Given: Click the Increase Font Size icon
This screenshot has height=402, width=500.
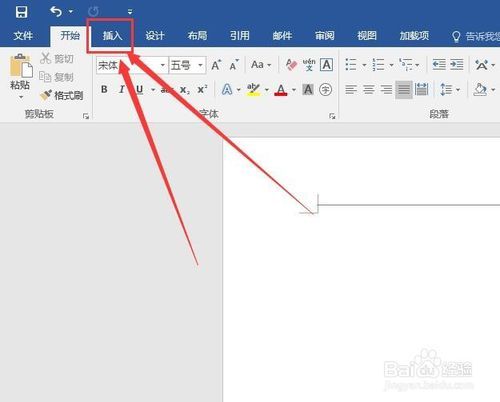Looking at the screenshot, I should pyautogui.click(x=216, y=65).
